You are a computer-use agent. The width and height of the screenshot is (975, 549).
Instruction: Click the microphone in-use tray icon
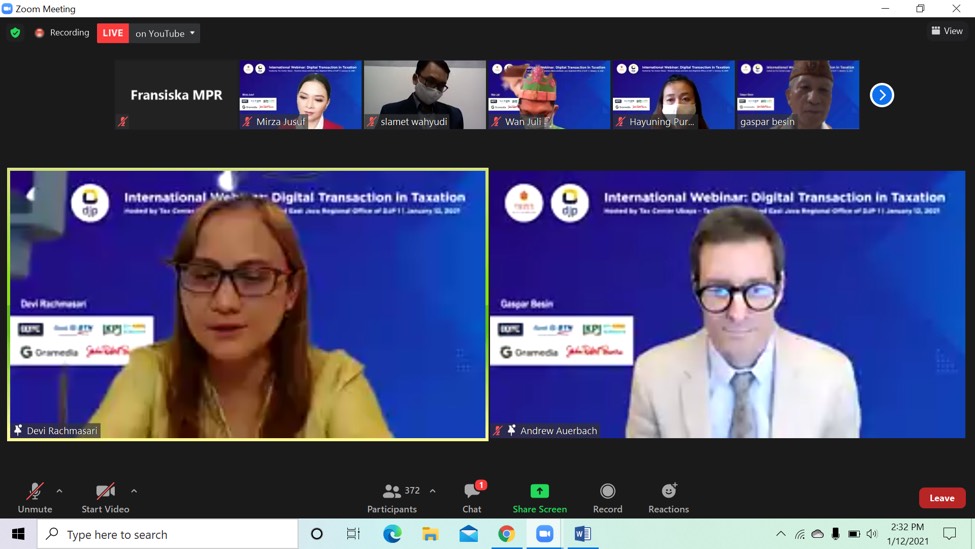(836, 534)
